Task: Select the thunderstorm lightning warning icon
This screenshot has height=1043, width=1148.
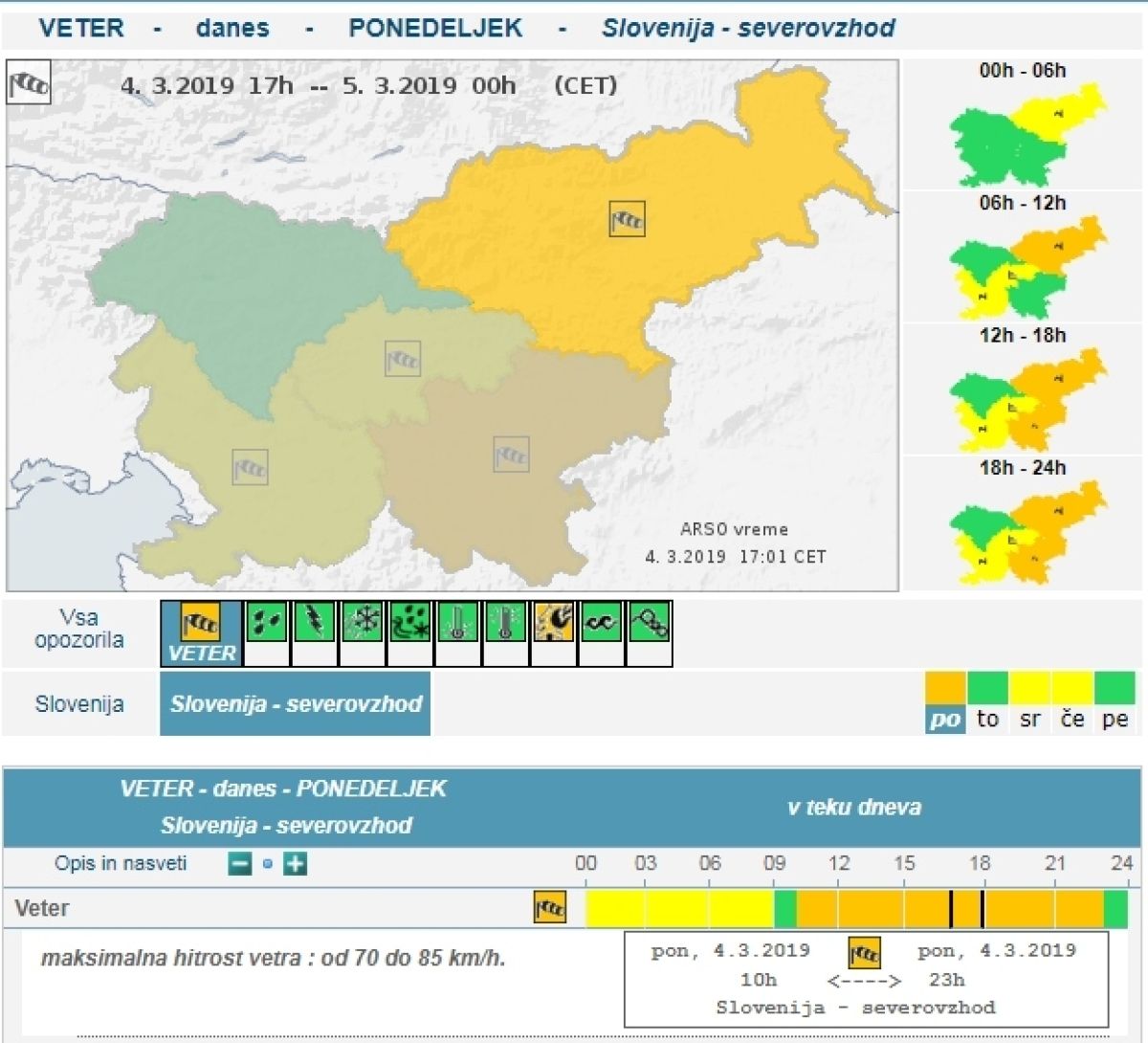Action: coord(315,623)
